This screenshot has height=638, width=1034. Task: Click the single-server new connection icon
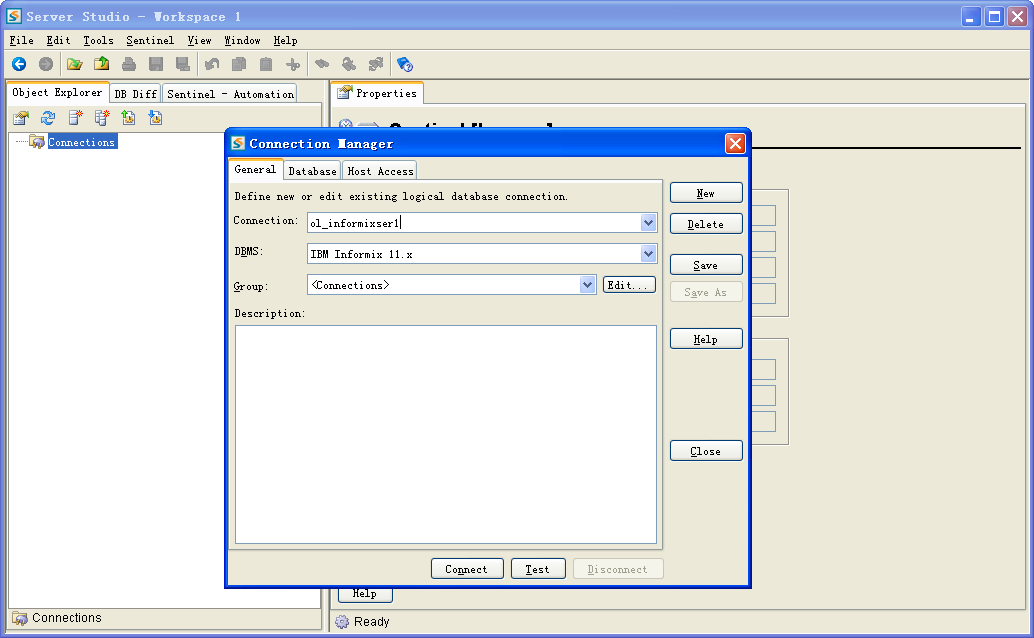tap(75, 117)
